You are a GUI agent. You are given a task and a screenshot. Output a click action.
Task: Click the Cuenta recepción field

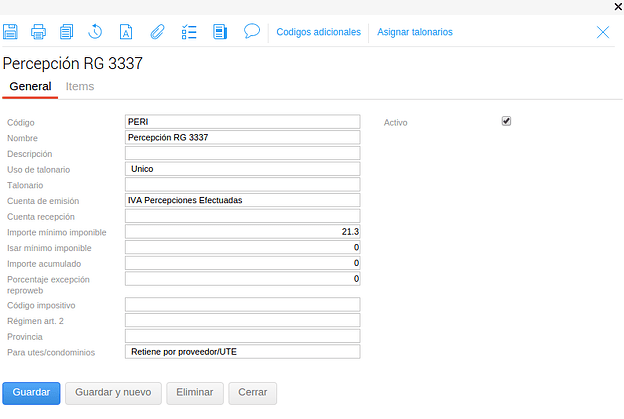tap(242, 216)
